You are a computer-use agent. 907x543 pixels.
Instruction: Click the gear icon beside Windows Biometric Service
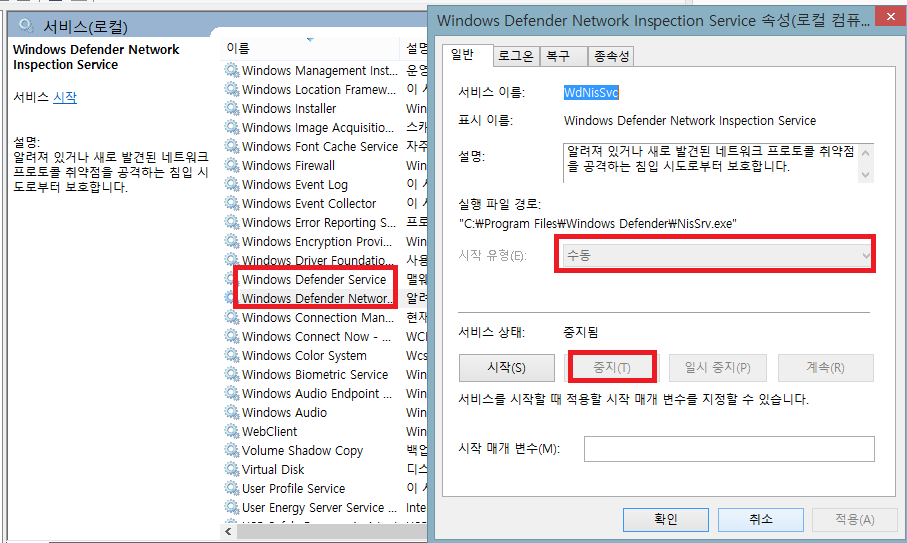(232, 374)
